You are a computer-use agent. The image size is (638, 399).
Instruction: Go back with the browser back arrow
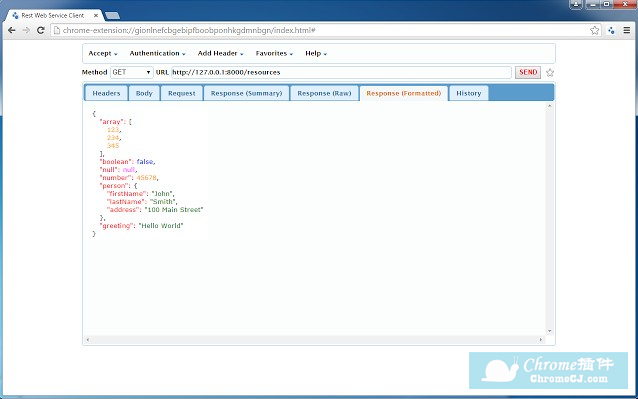[x=12, y=30]
